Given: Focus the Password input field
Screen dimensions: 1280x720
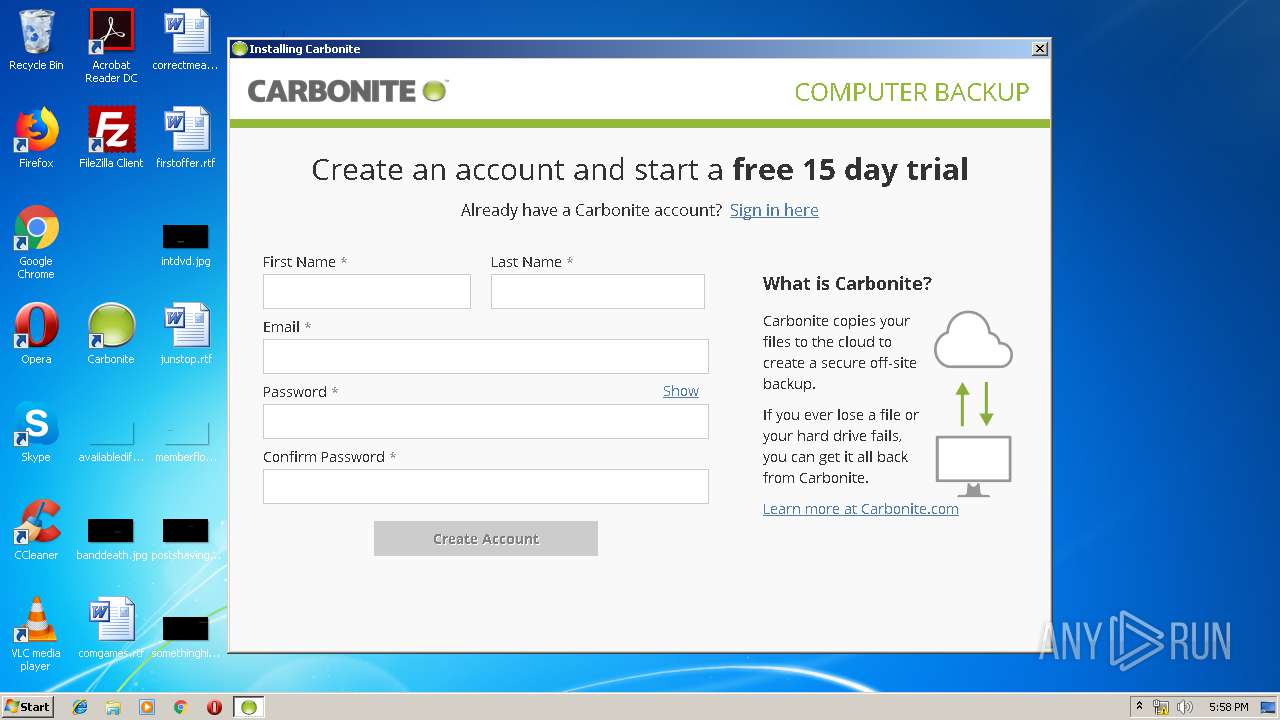Looking at the screenshot, I should (x=486, y=422).
